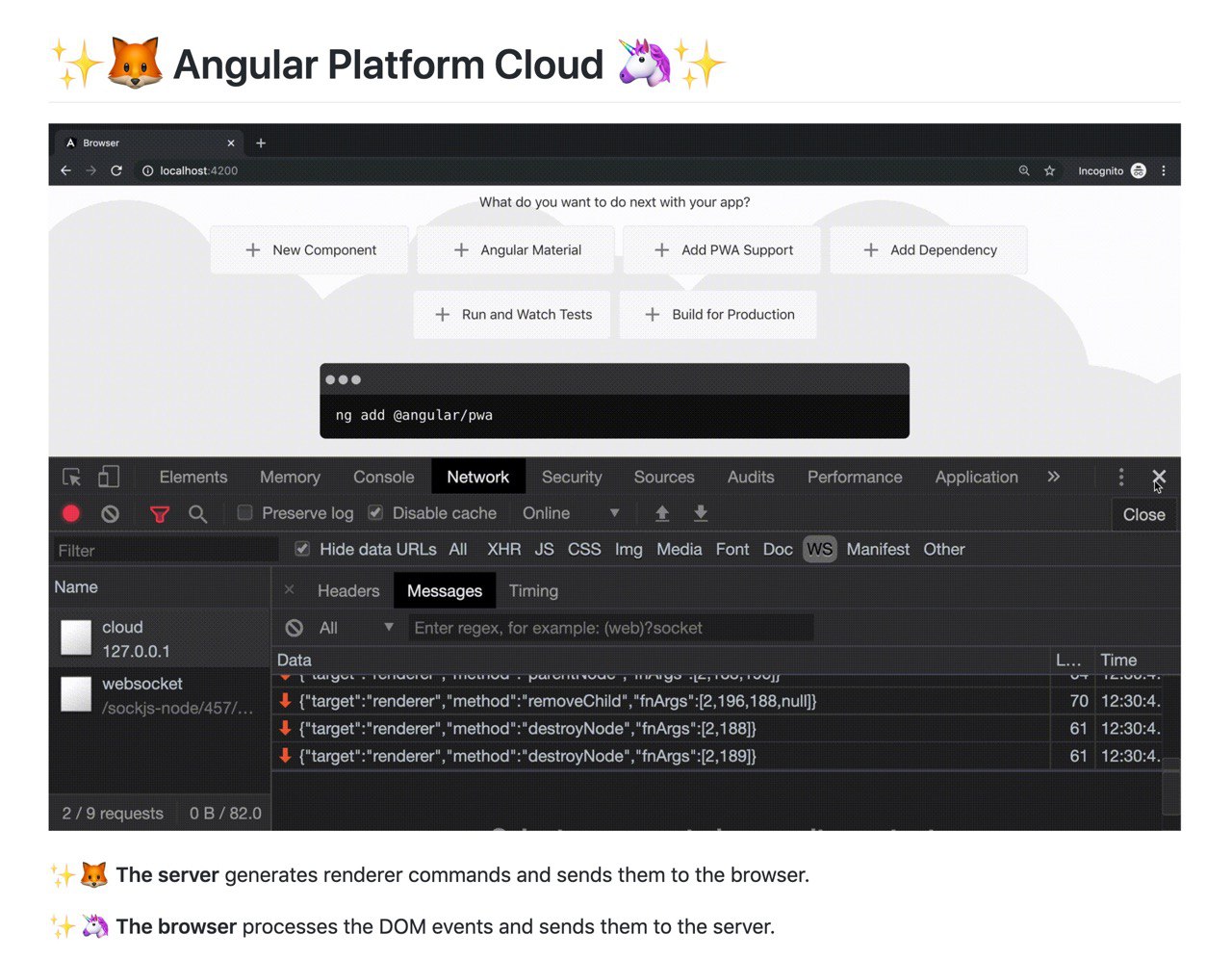Switch to the Application panel
This screenshot has width=1232, height=960.
(976, 477)
